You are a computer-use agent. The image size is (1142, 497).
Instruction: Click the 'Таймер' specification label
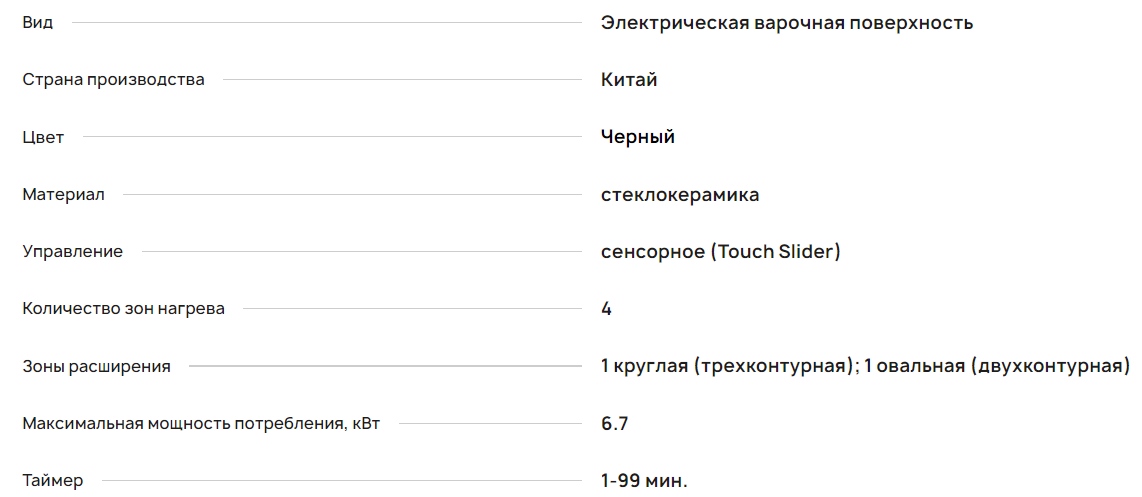(x=53, y=481)
